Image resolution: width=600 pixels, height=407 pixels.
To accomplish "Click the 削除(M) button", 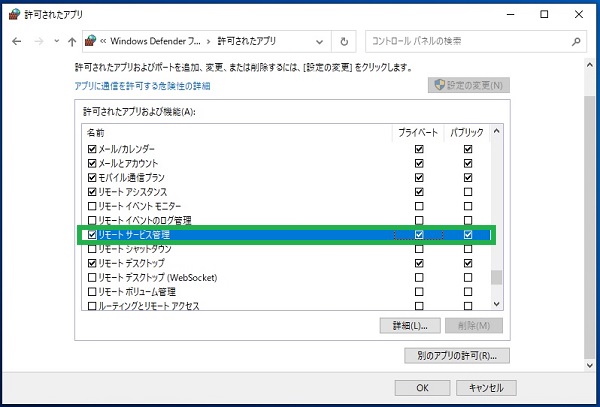I will click(x=474, y=326).
